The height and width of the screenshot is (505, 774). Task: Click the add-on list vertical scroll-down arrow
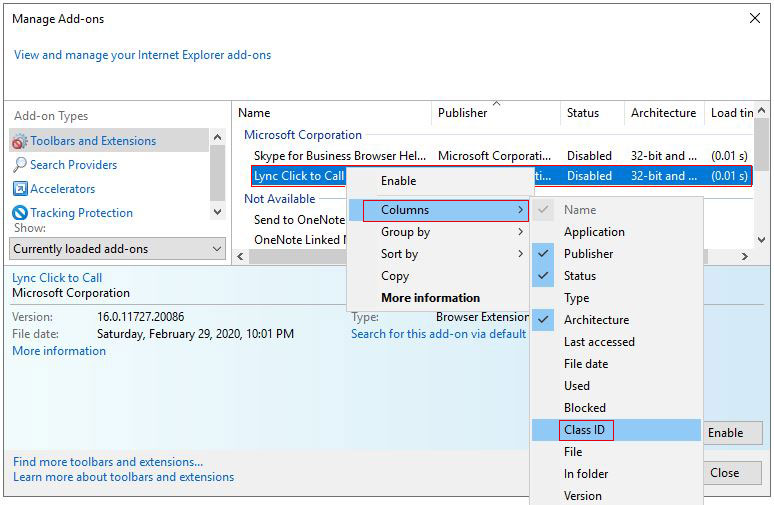[x=761, y=239]
